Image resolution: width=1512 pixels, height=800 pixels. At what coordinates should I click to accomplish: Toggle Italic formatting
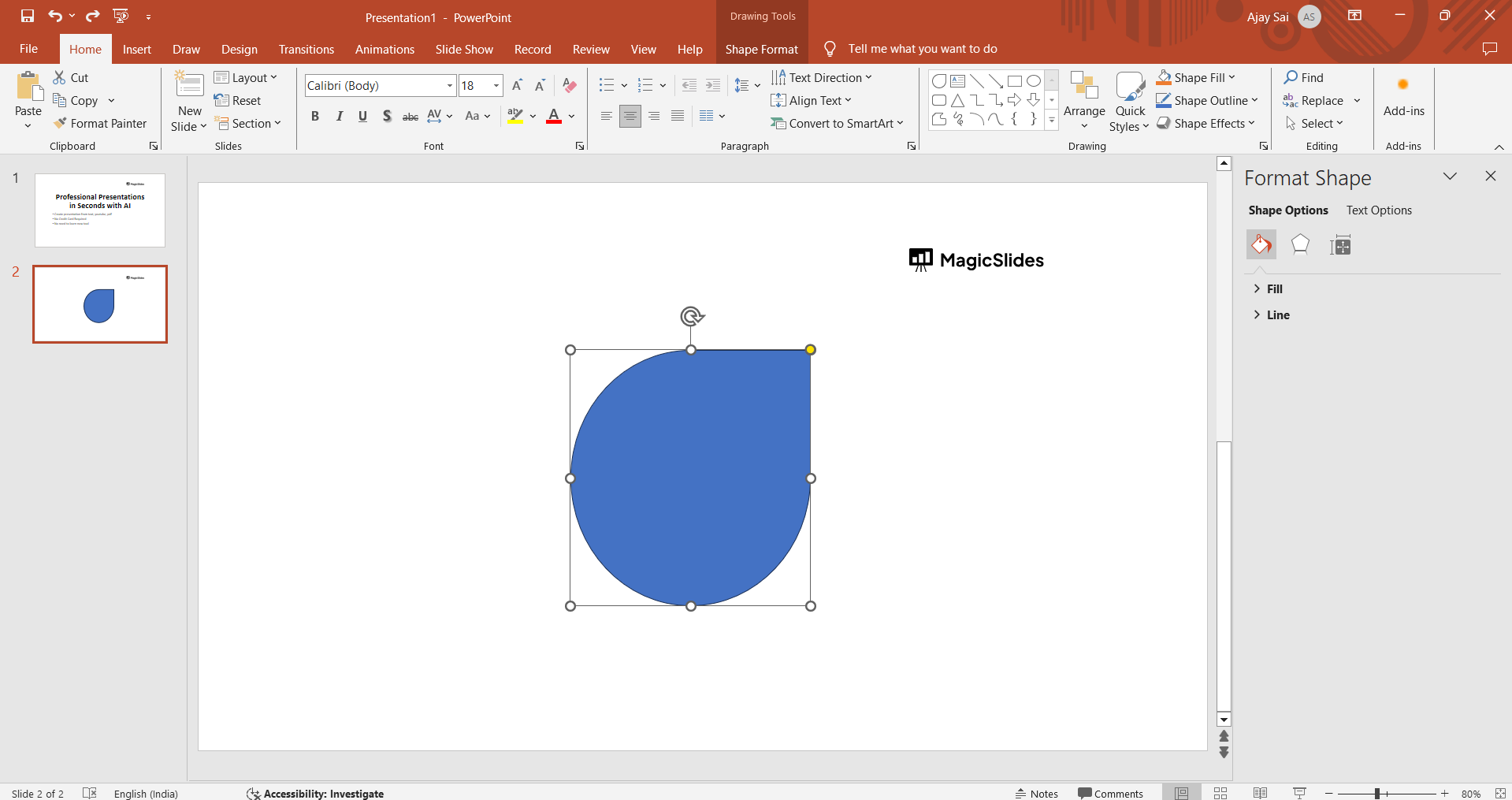pyautogui.click(x=339, y=117)
